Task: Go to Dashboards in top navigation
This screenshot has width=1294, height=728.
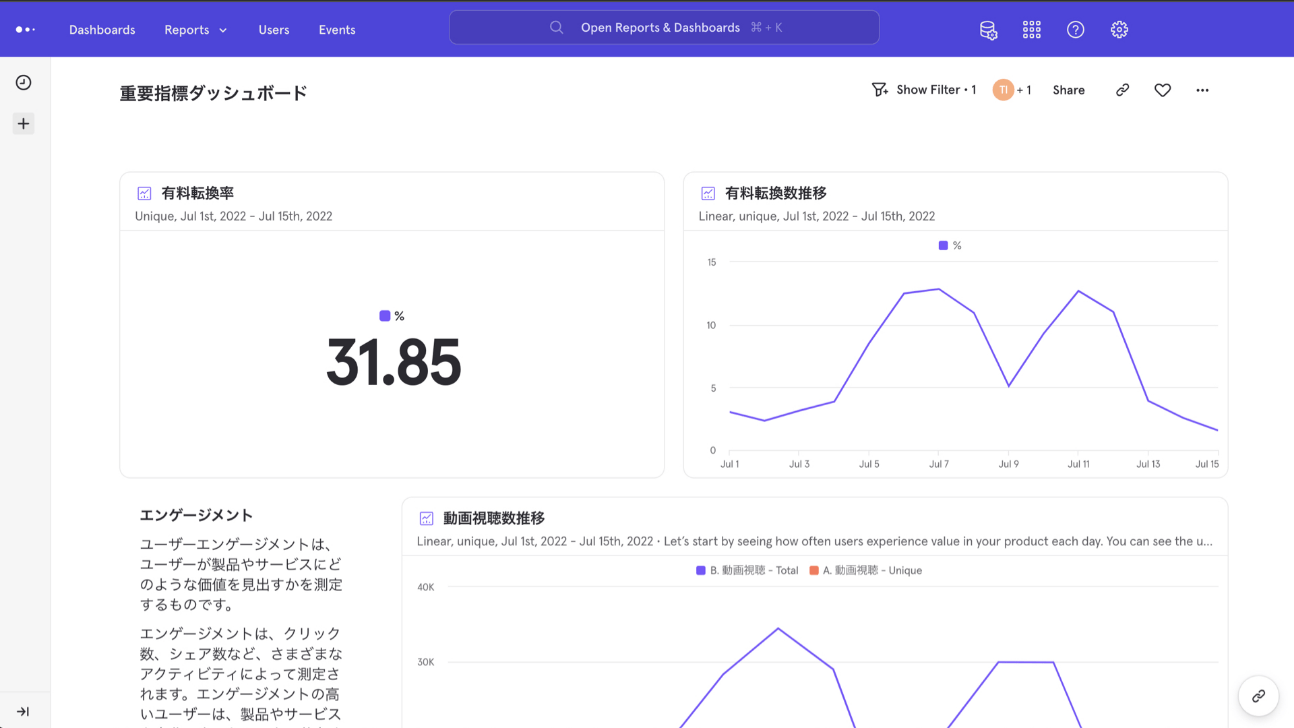Action: click(x=102, y=30)
